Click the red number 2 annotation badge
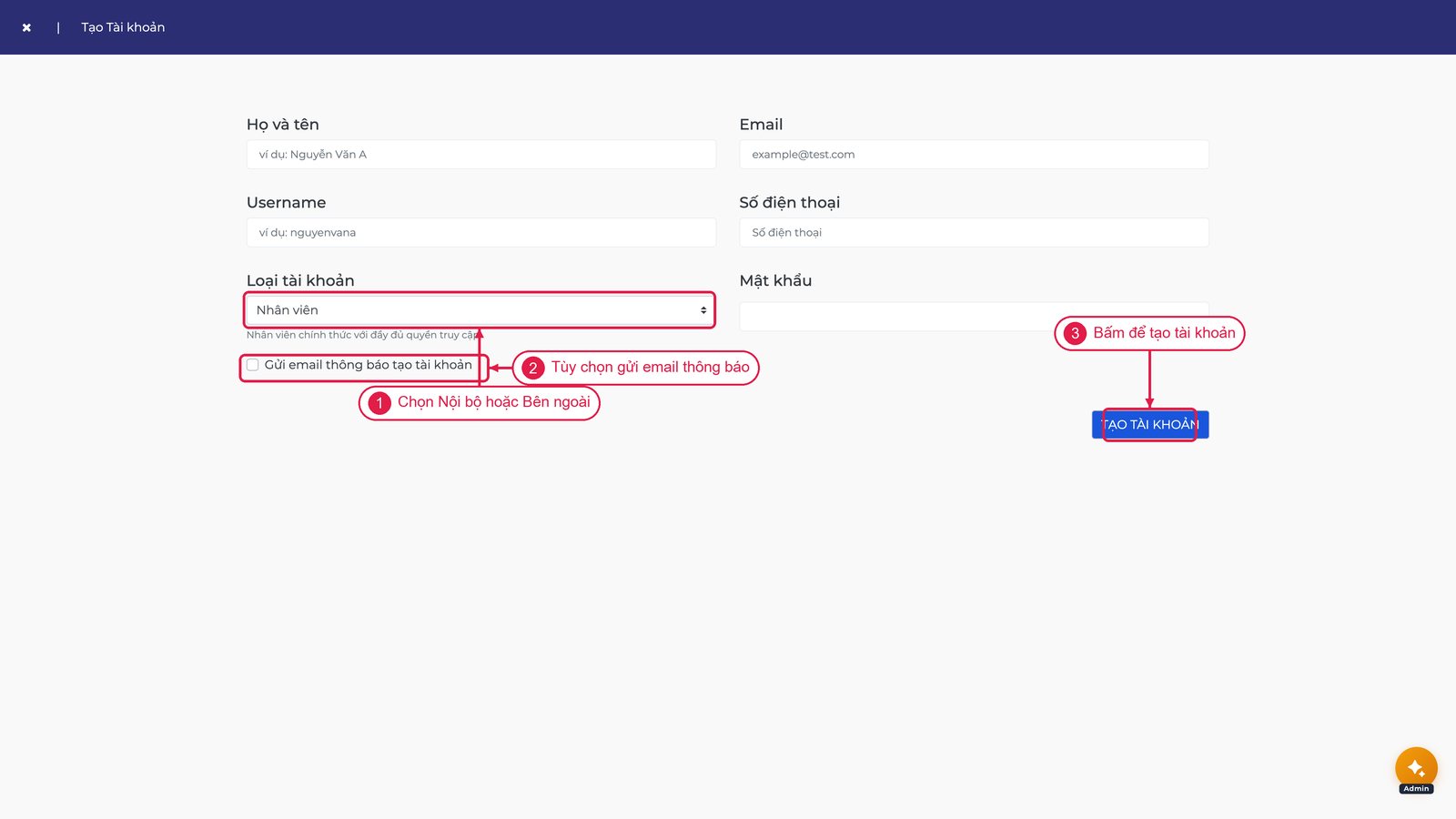 point(533,368)
